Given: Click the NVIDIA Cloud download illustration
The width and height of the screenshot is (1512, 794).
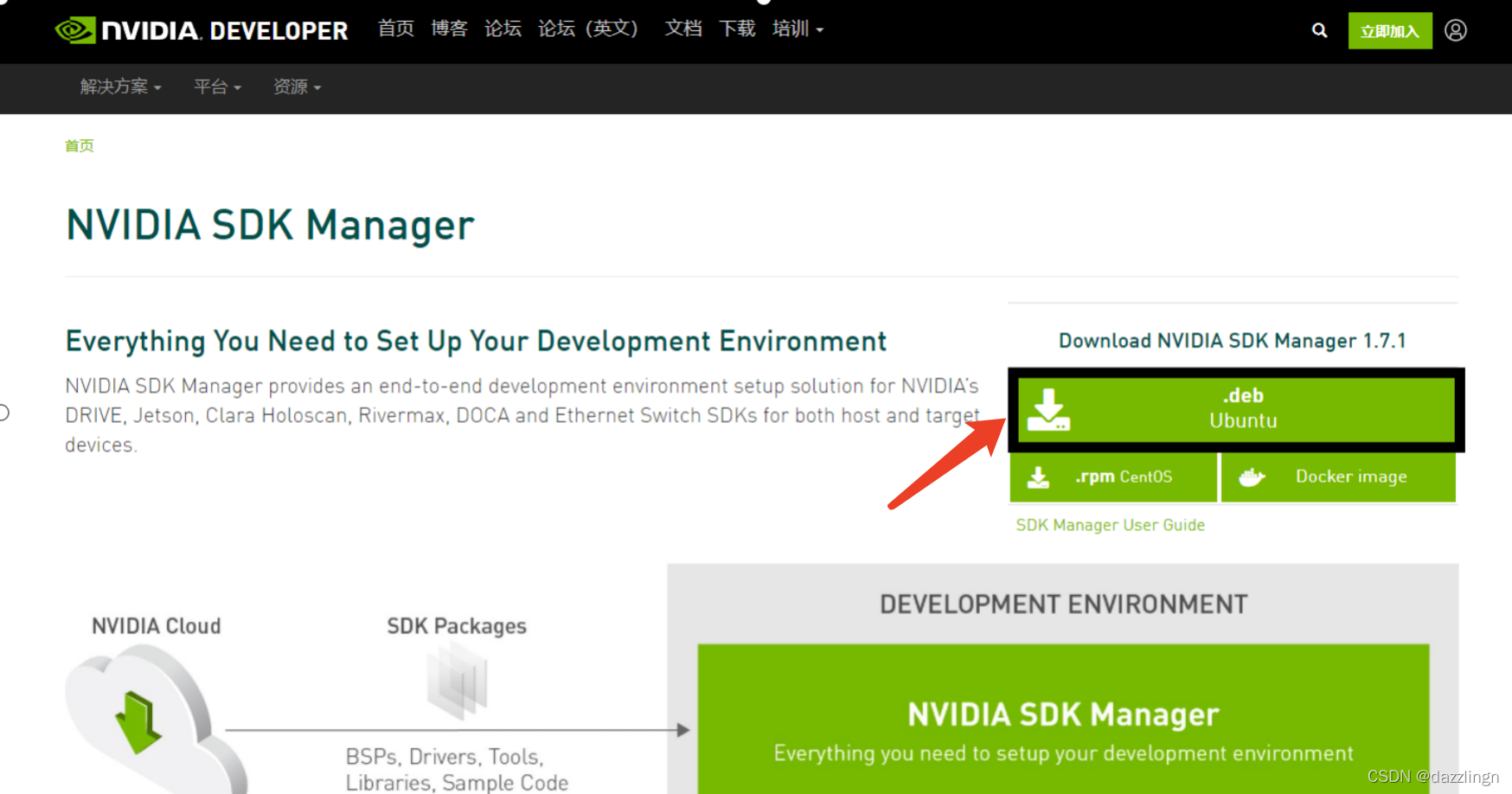Looking at the screenshot, I should click(154, 720).
